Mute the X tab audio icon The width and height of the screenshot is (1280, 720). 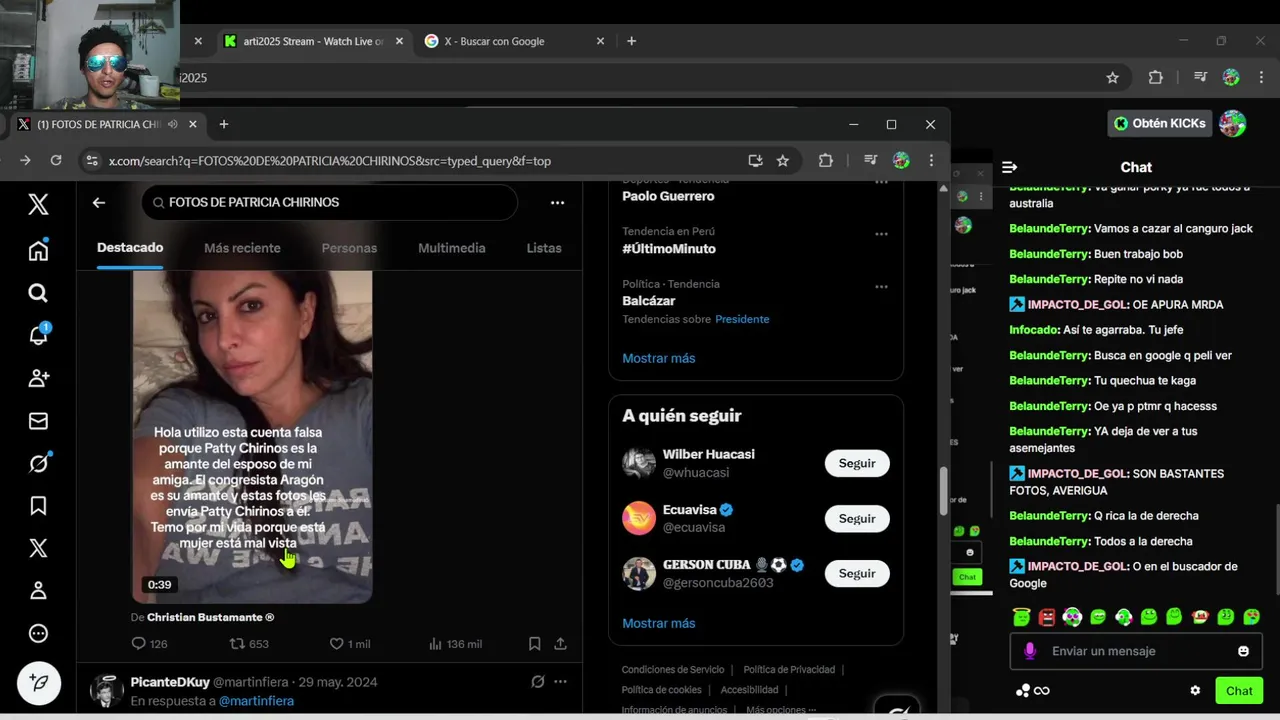point(173,124)
